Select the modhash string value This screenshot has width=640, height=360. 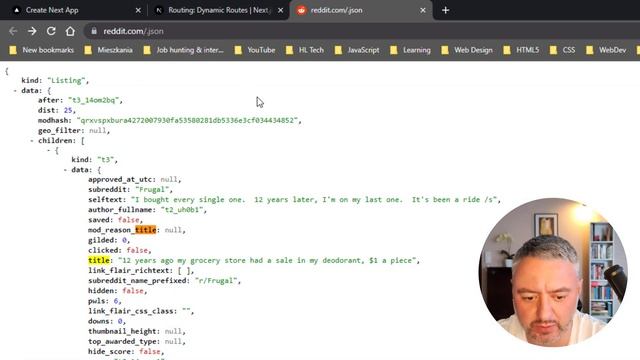(187, 120)
